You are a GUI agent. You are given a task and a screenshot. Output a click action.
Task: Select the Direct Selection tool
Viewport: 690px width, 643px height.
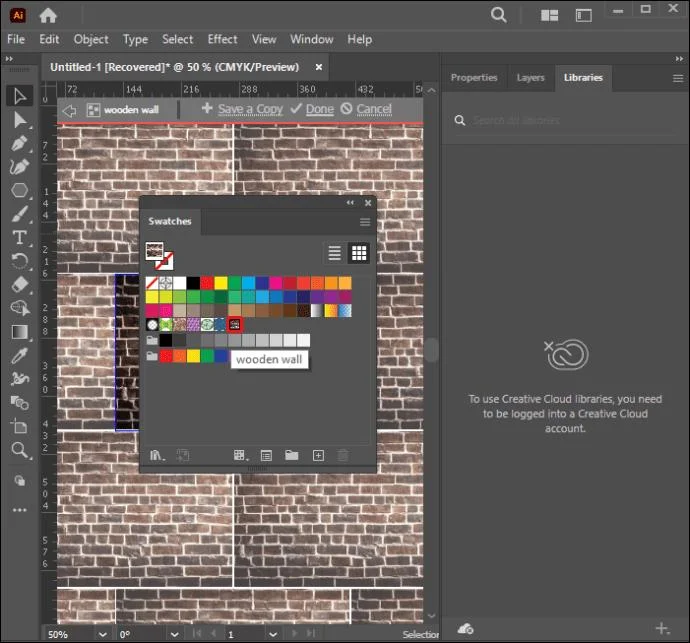pos(20,120)
